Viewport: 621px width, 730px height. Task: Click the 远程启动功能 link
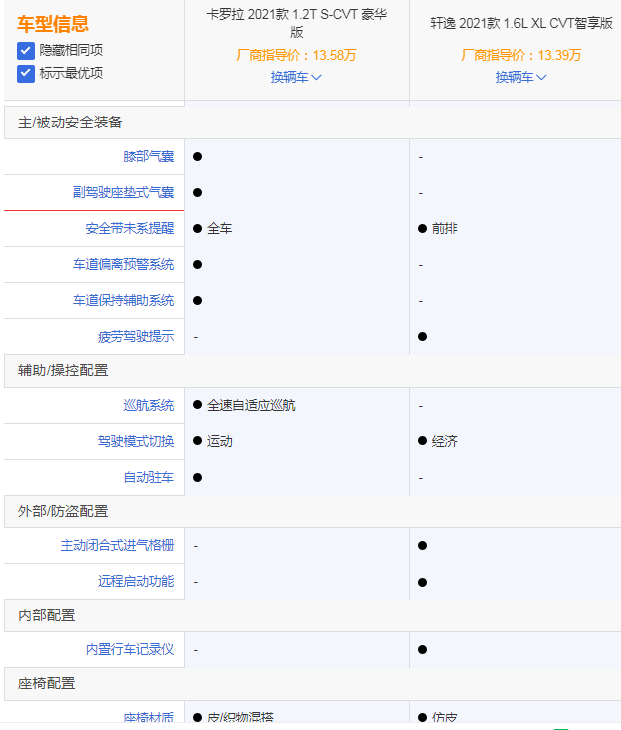coord(135,581)
